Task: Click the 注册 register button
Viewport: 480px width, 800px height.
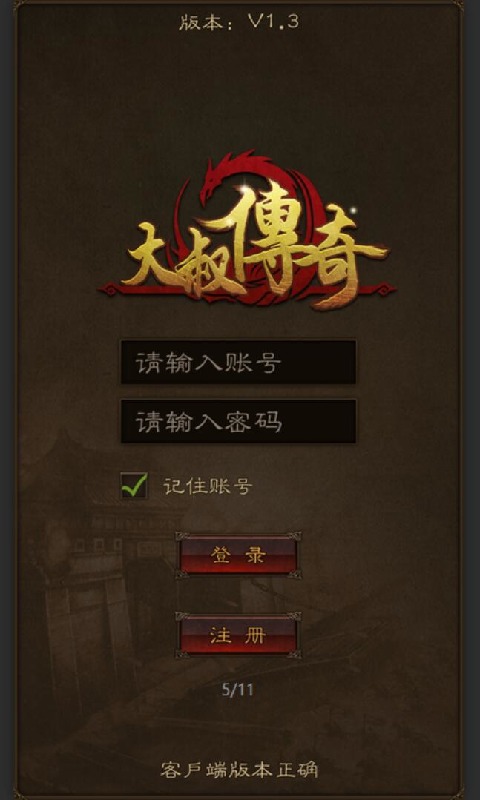Action: pyautogui.click(x=238, y=636)
